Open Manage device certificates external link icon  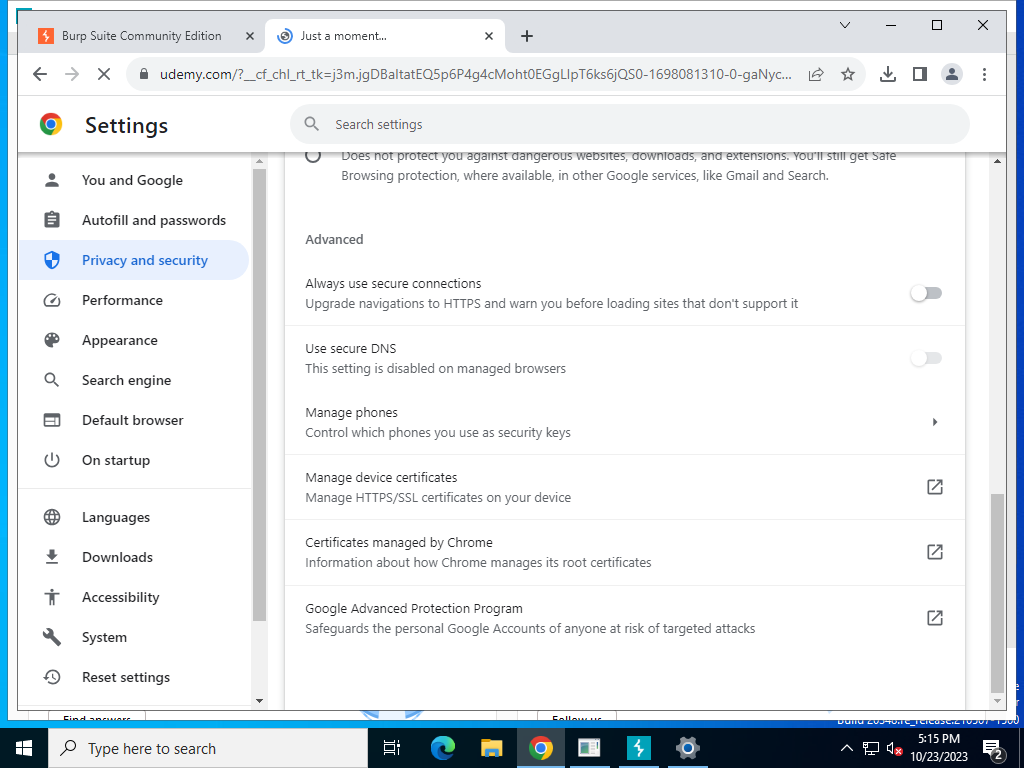tap(935, 487)
